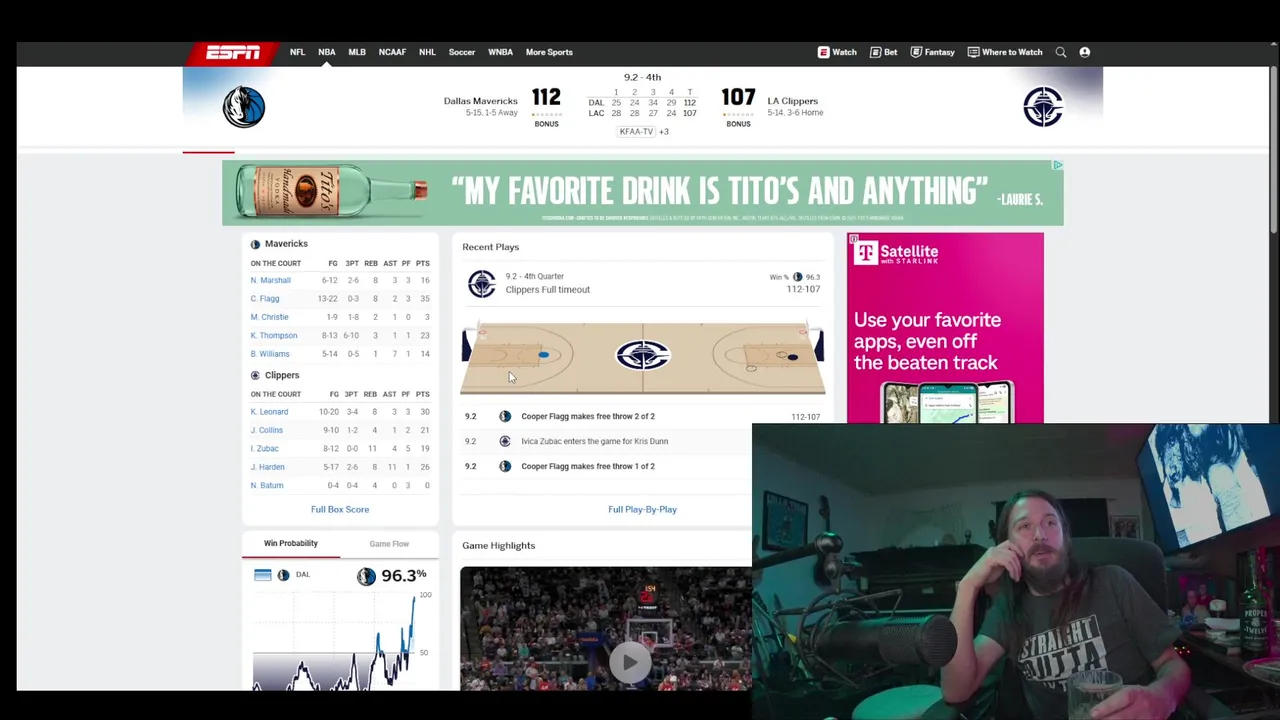This screenshot has height=720, width=1280.
Task: Click the Clippers team icon in box score
Action: (x=255, y=375)
